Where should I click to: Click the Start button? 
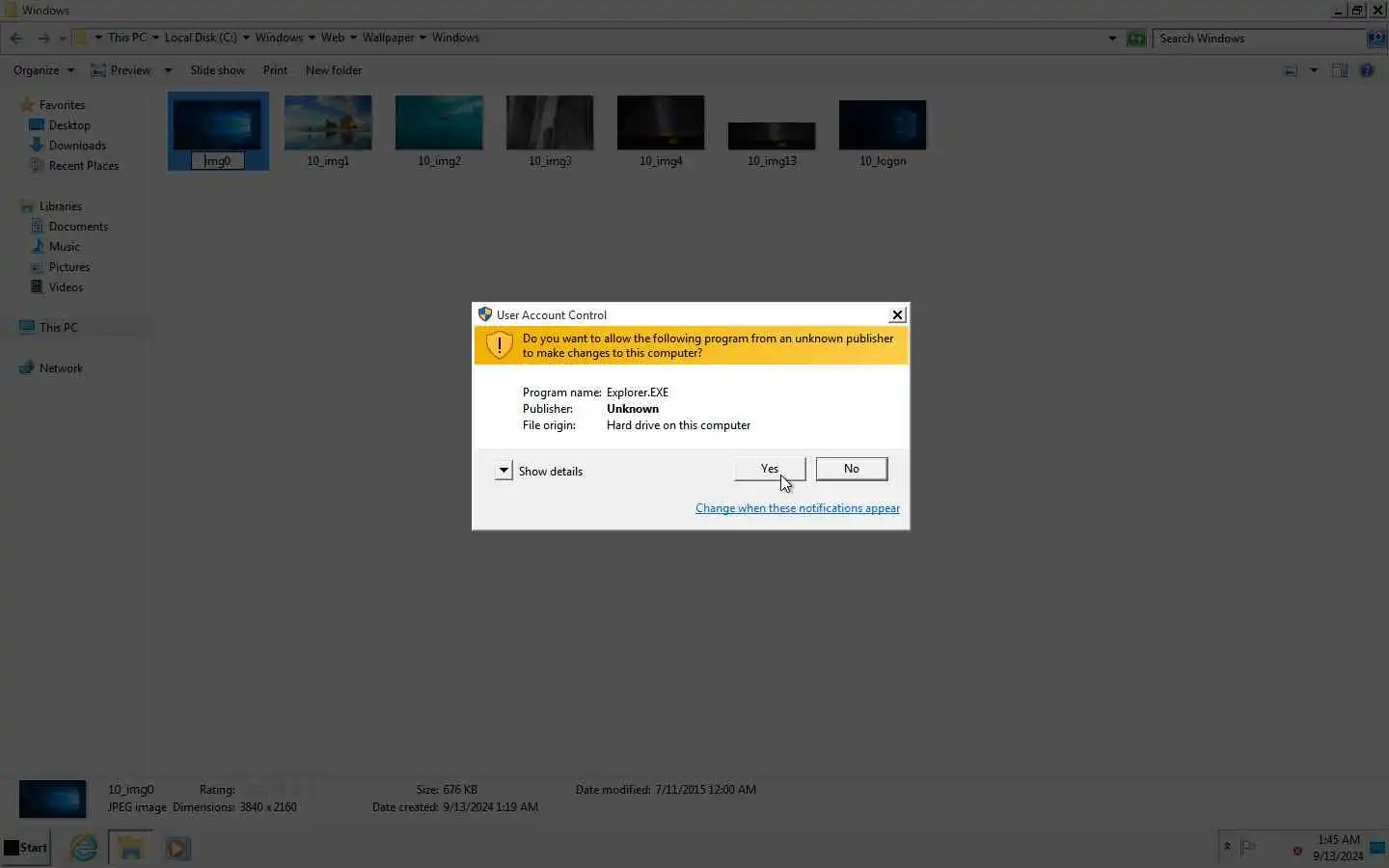[26, 848]
